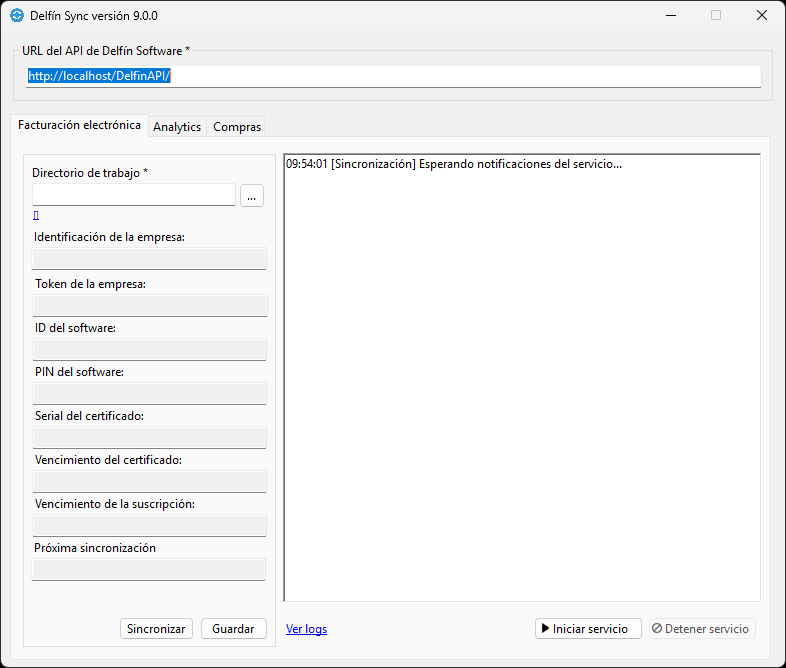Click the 'Directorio de trabajo *' label
The width and height of the screenshot is (786, 668).
pos(90,173)
